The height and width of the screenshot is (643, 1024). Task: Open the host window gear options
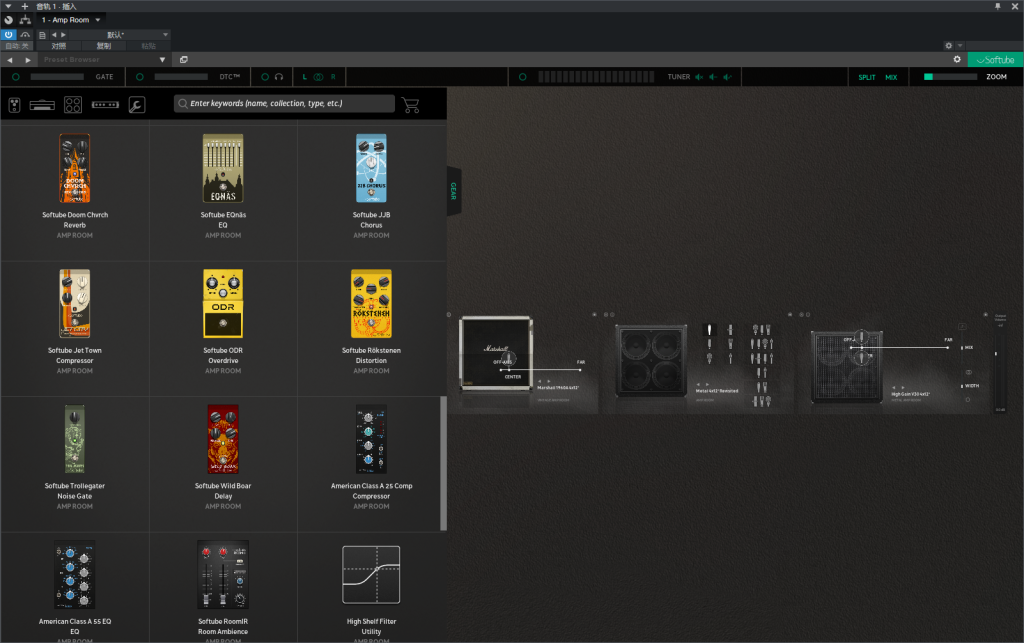[x=948, y=46]
